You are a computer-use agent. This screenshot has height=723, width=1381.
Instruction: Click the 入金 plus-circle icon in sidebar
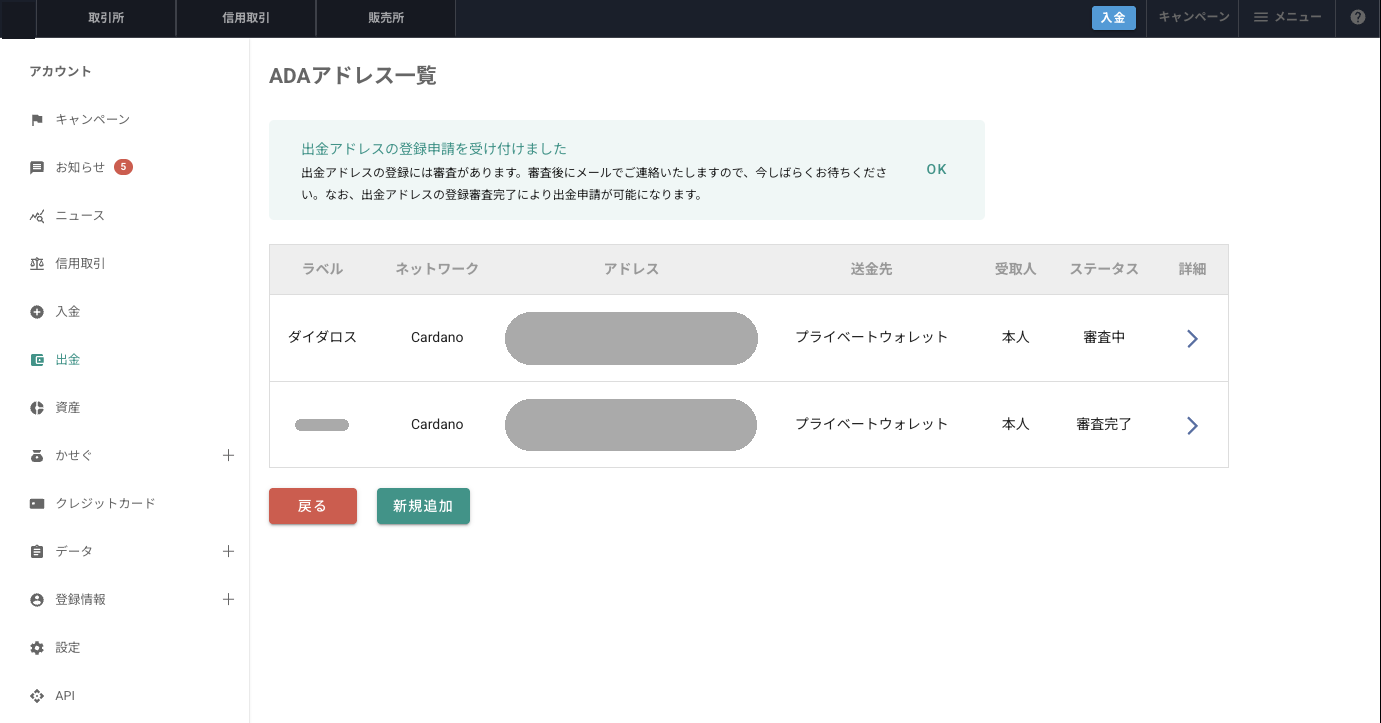[37, 312]
